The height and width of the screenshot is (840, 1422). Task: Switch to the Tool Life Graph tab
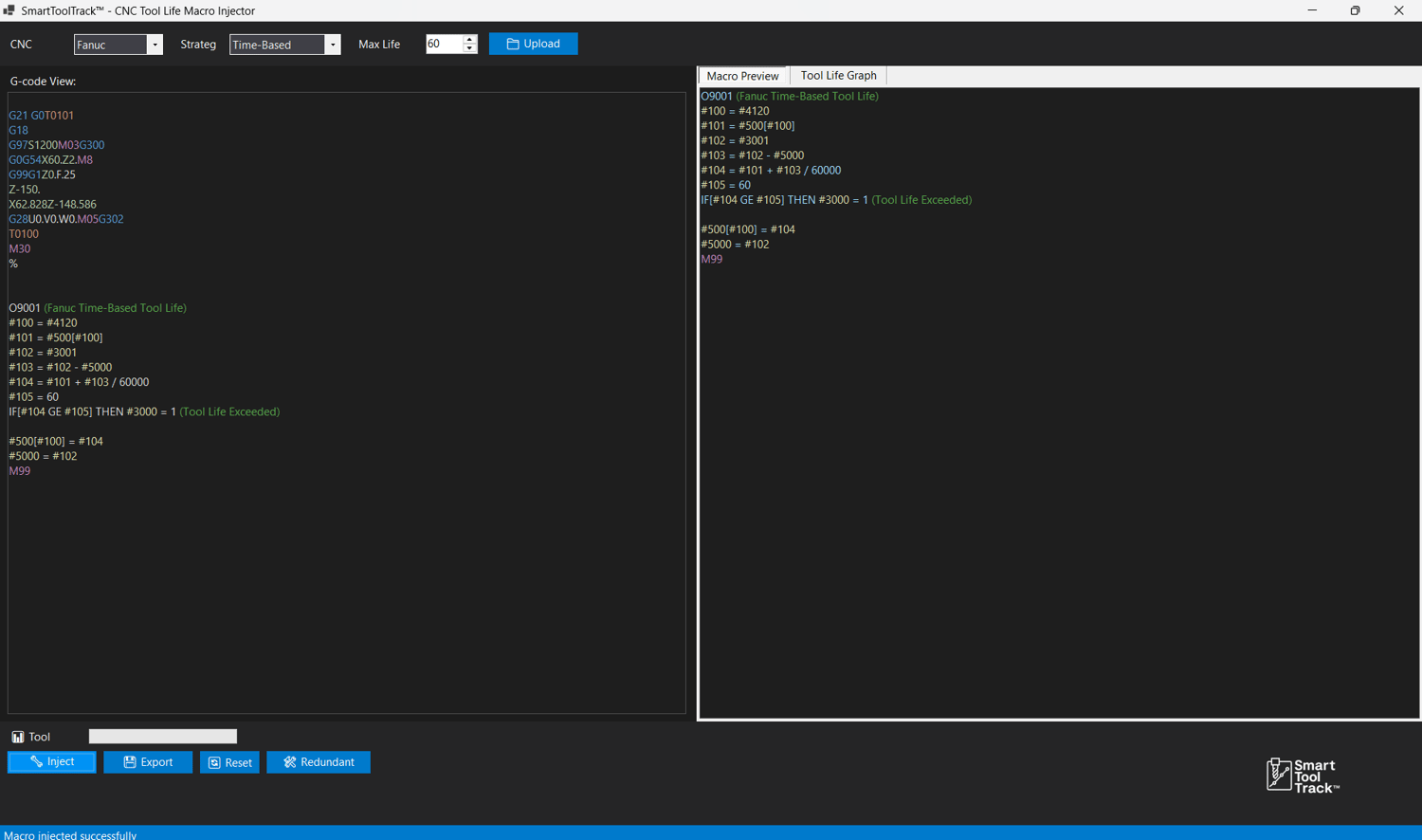coord(838,76)
